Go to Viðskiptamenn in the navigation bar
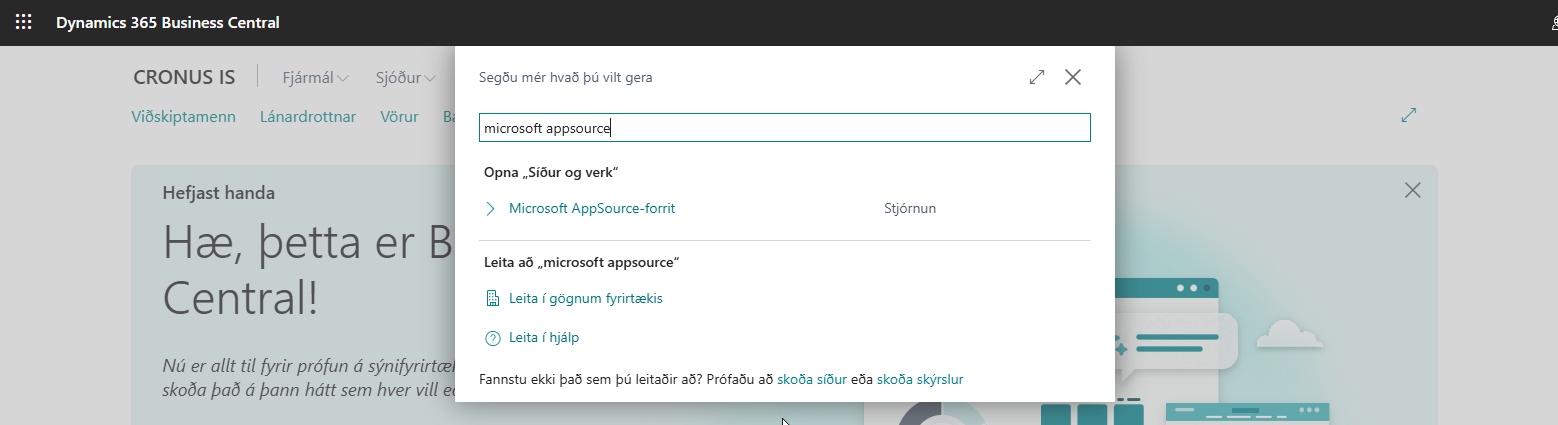Viewport: 1558px width, 425px height. point(183,117)
